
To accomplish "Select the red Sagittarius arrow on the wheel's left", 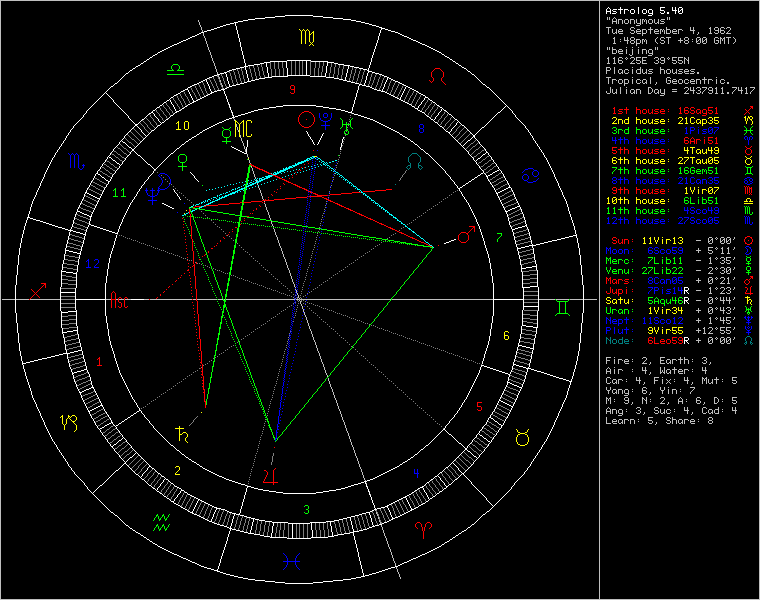I will (x=38, y=291).
